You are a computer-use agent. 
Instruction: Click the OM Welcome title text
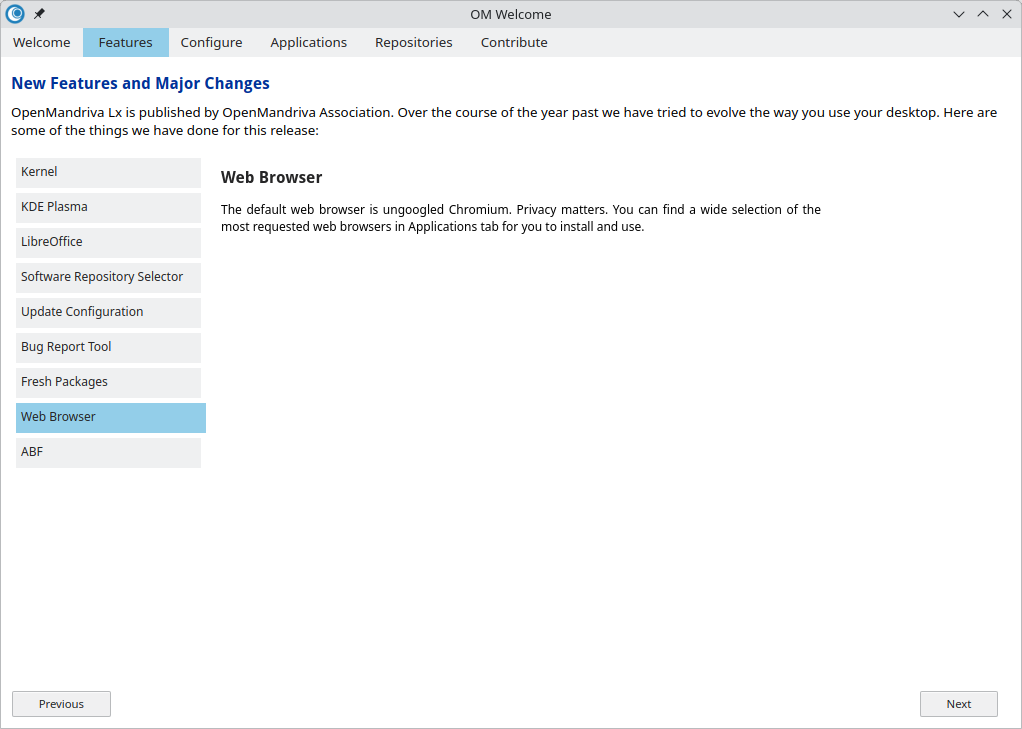[510, 14]
